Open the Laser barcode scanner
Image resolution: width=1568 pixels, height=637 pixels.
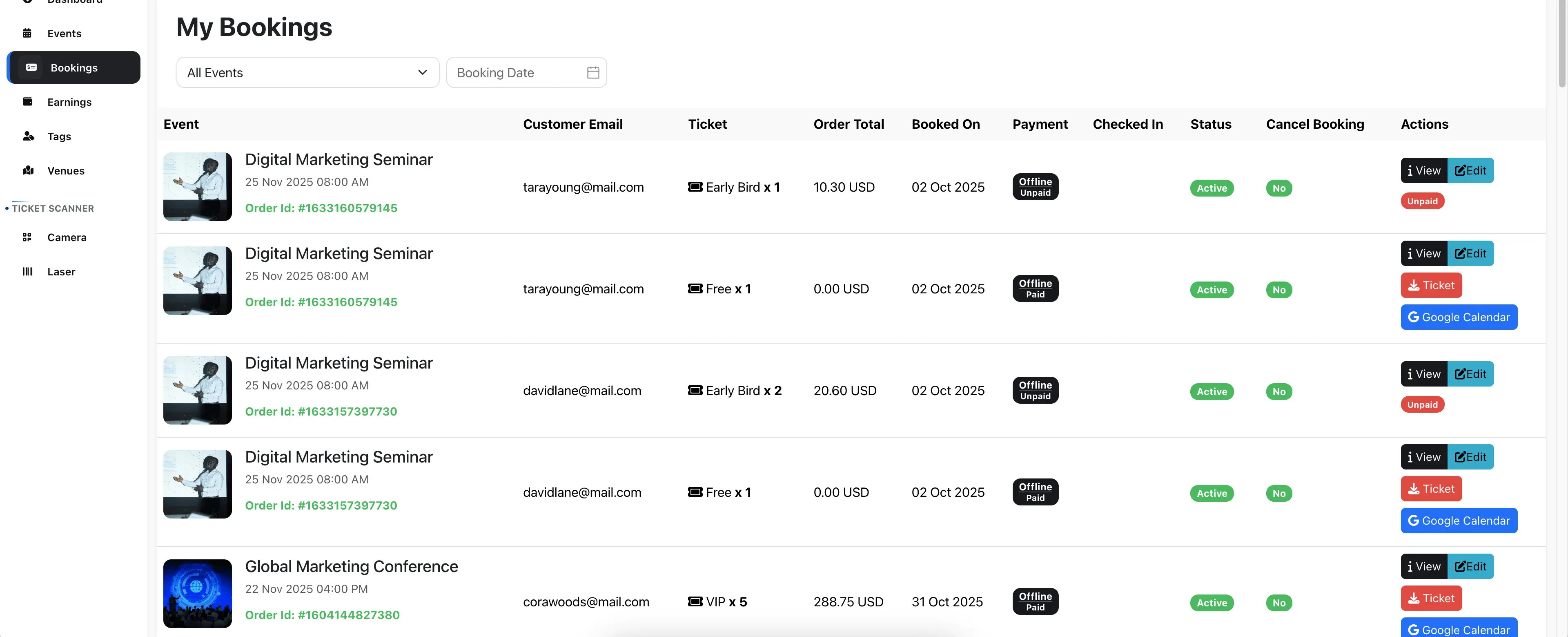pyautogui.click(x=27, y=272)
